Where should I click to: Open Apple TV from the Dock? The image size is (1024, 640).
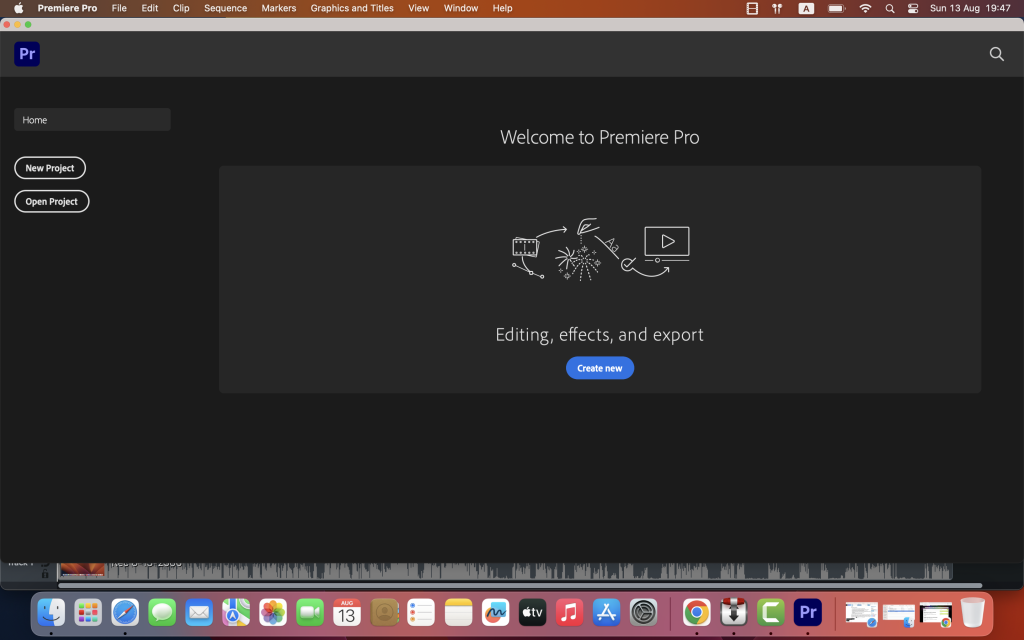tap(532, 613)
